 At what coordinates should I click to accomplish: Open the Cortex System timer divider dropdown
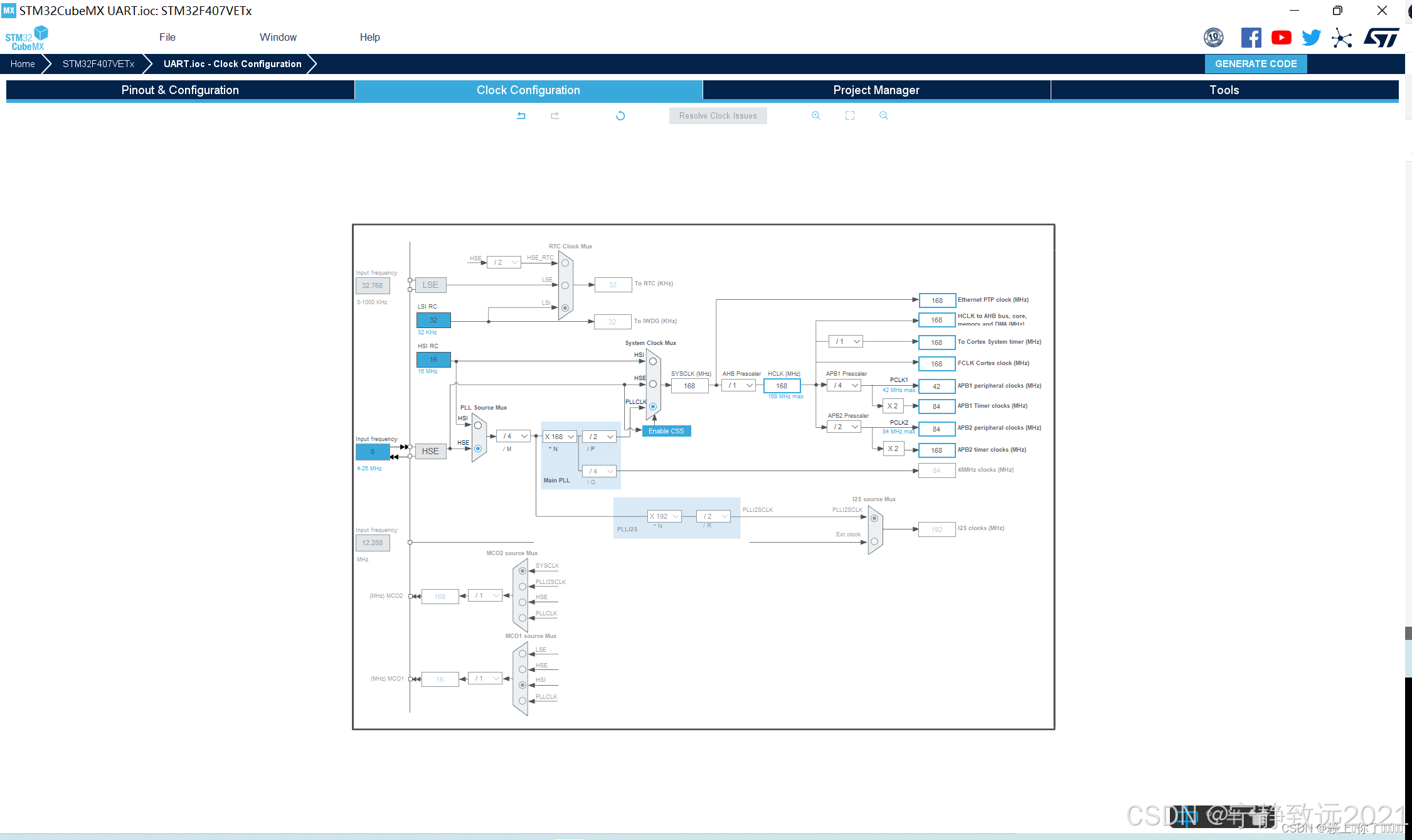point(846,341)
